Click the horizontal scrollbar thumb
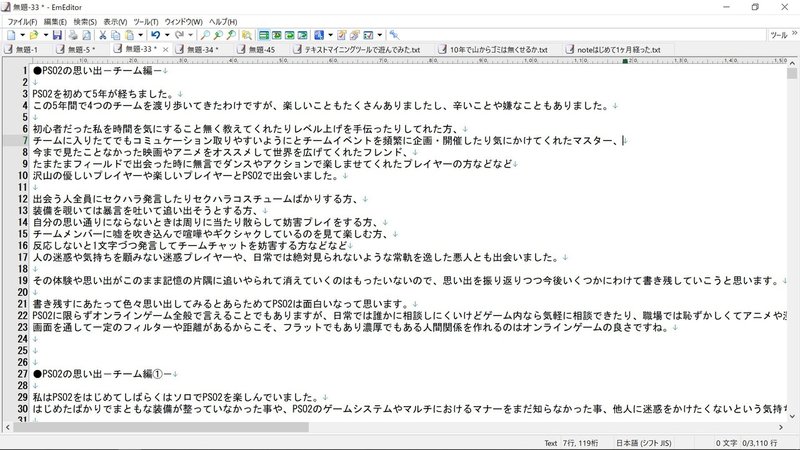 click(161, 427)
